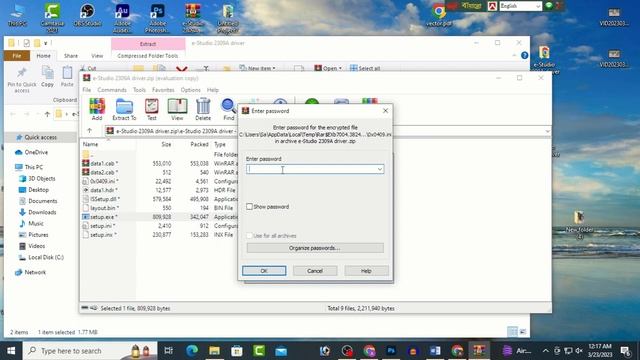Image resolution: width=640 pixels, height=360 pixels.
Task: Open Microsoft Store from taskbar
Action: click(237, 351)
